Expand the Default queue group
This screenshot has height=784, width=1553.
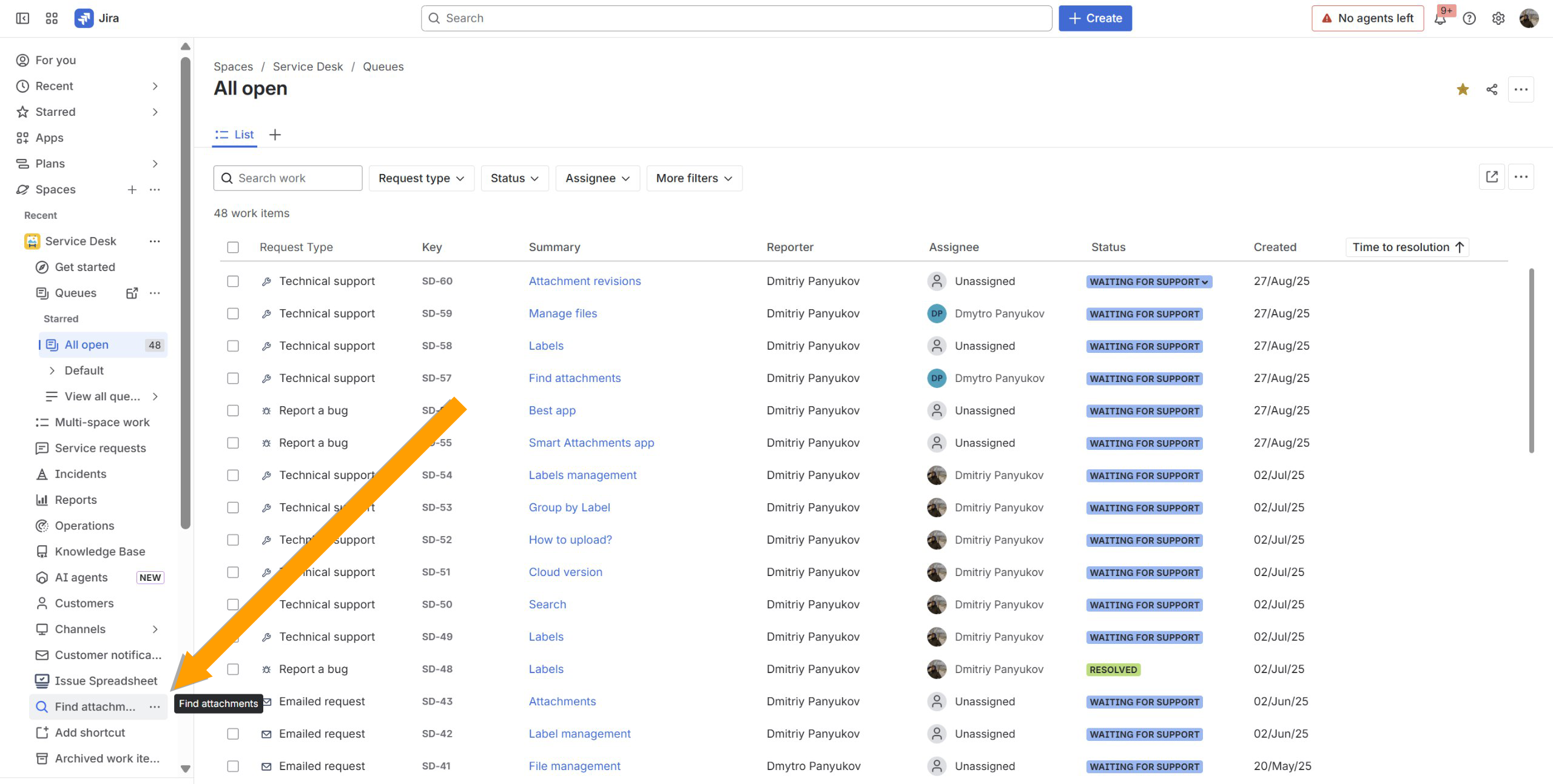(52, 370)
